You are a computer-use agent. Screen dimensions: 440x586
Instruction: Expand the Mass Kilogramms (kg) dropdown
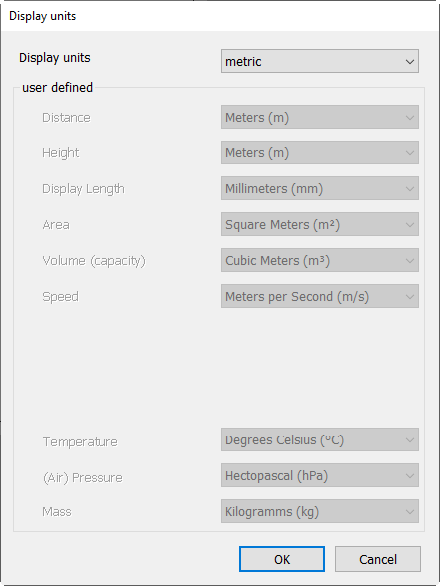(x=320, y=511)
